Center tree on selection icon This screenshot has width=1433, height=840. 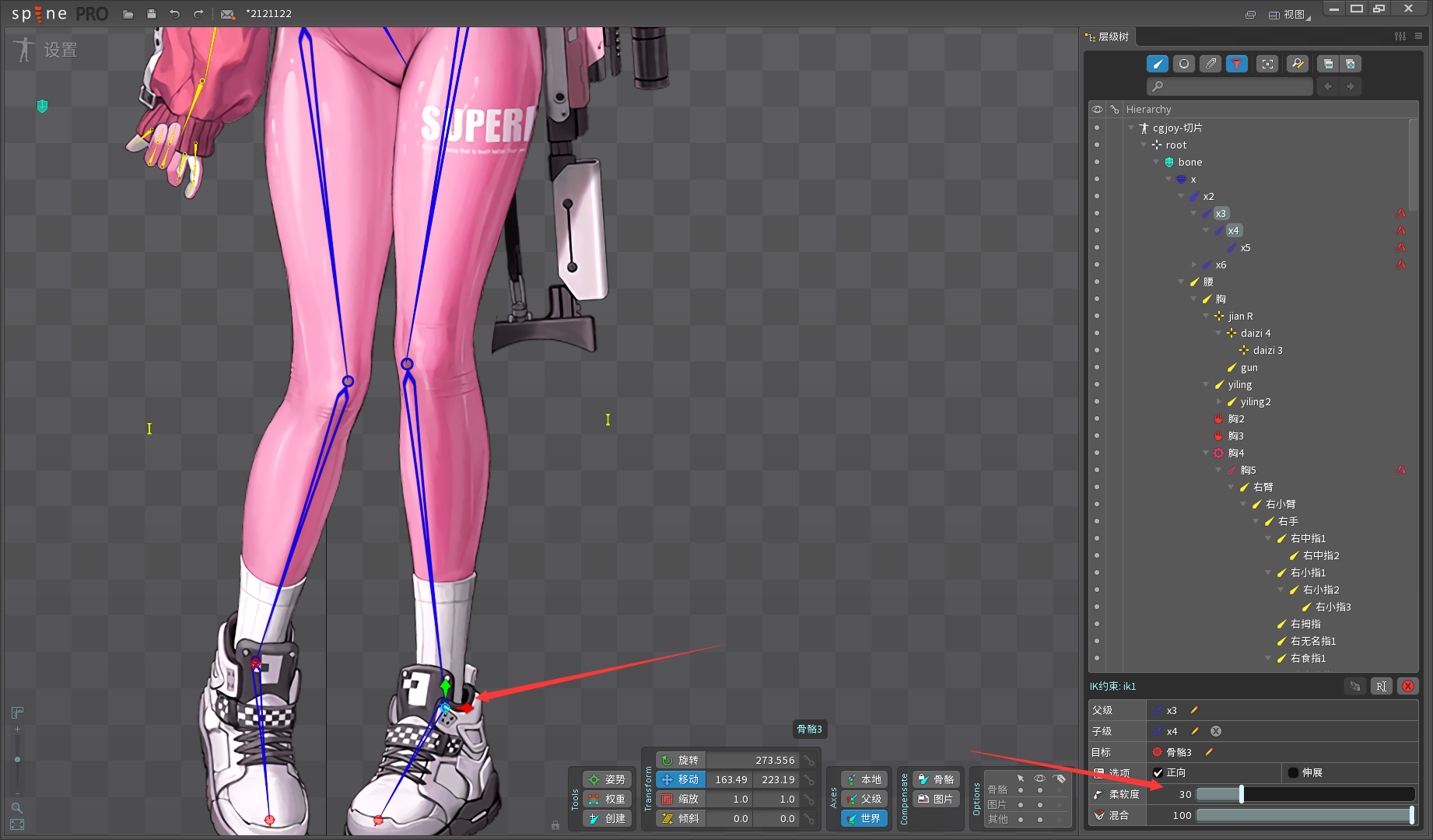[x=1267, y=64]
